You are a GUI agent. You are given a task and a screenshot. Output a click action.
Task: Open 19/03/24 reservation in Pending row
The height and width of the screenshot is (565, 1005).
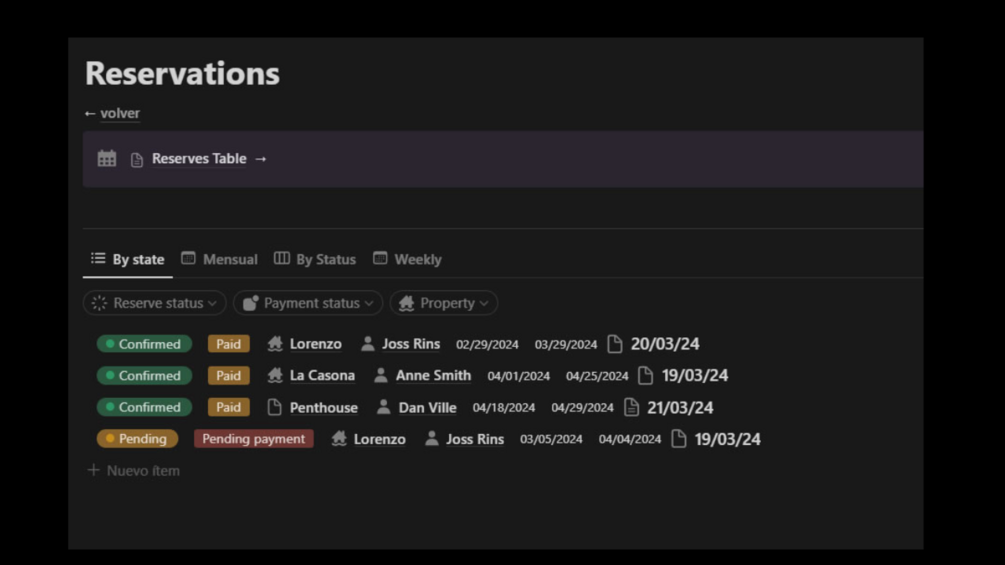coord(727,439)
